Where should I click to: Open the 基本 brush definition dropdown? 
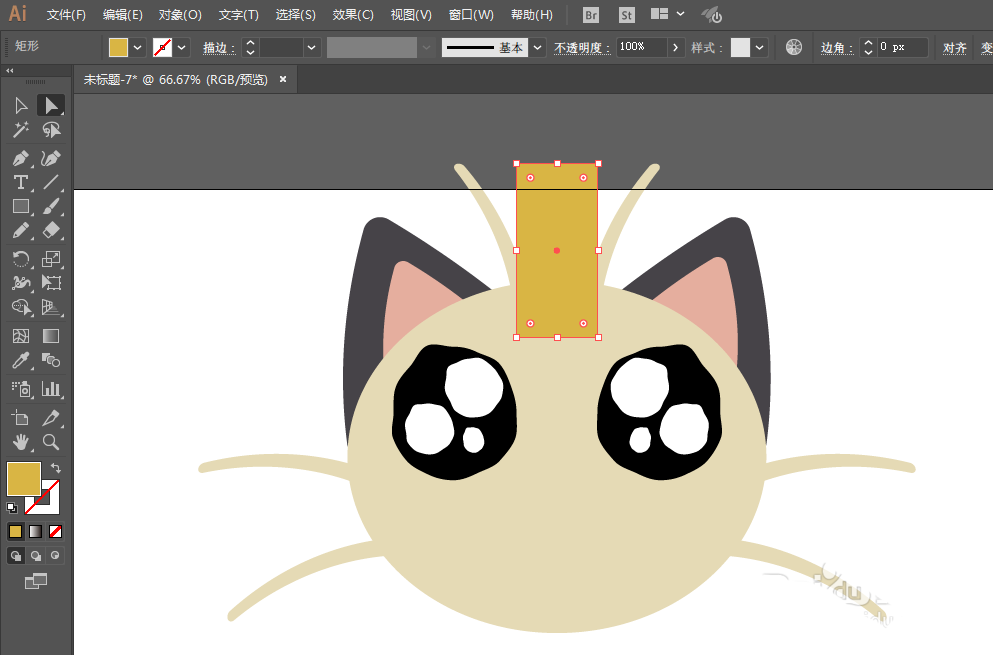click(538, 48)
